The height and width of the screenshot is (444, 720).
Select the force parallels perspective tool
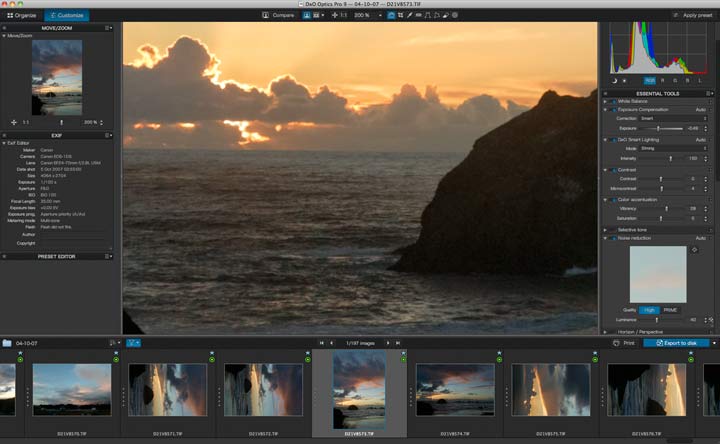click(x=428, y=15)
